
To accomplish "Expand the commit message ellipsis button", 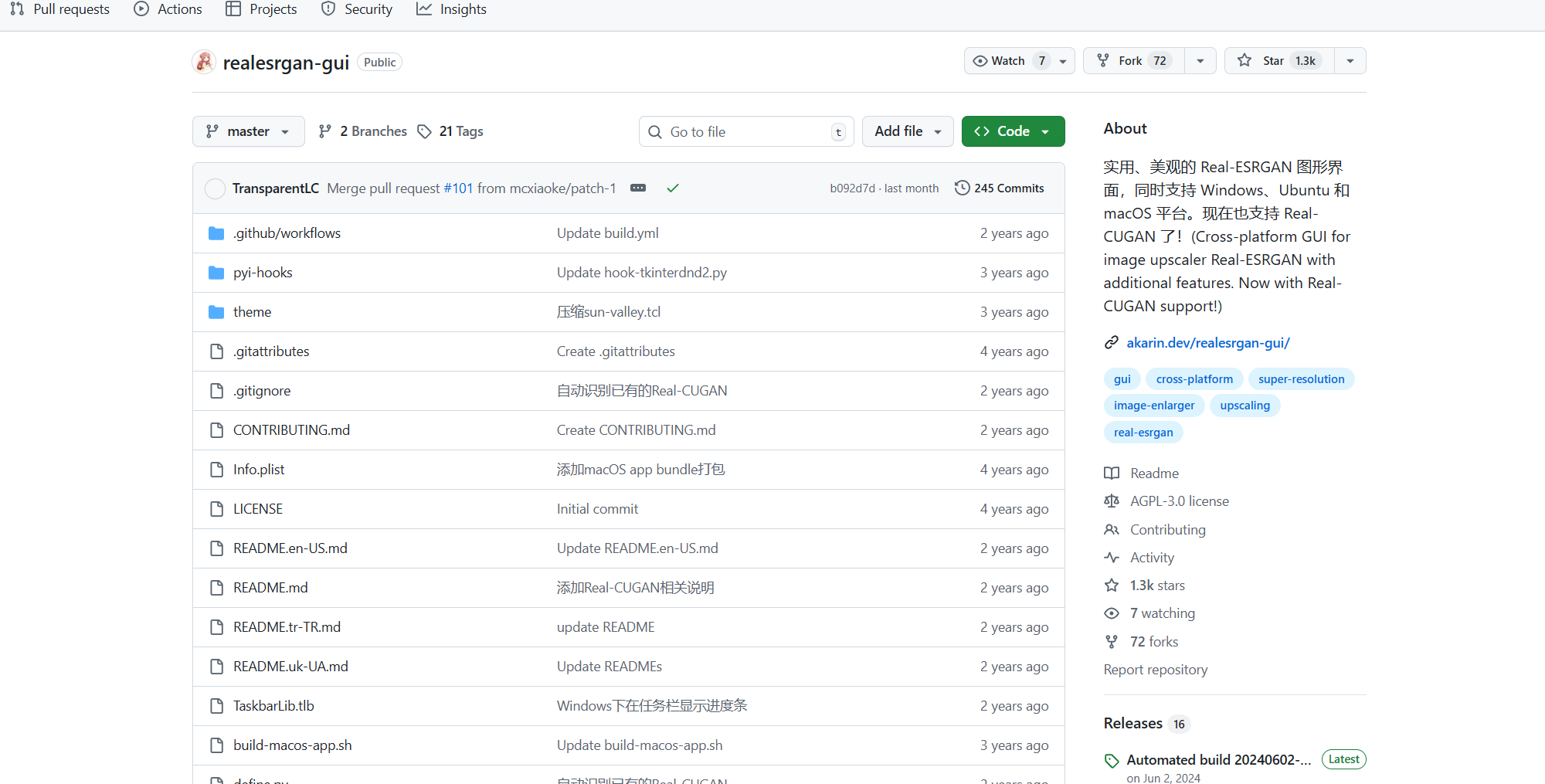I will (638, 188).
